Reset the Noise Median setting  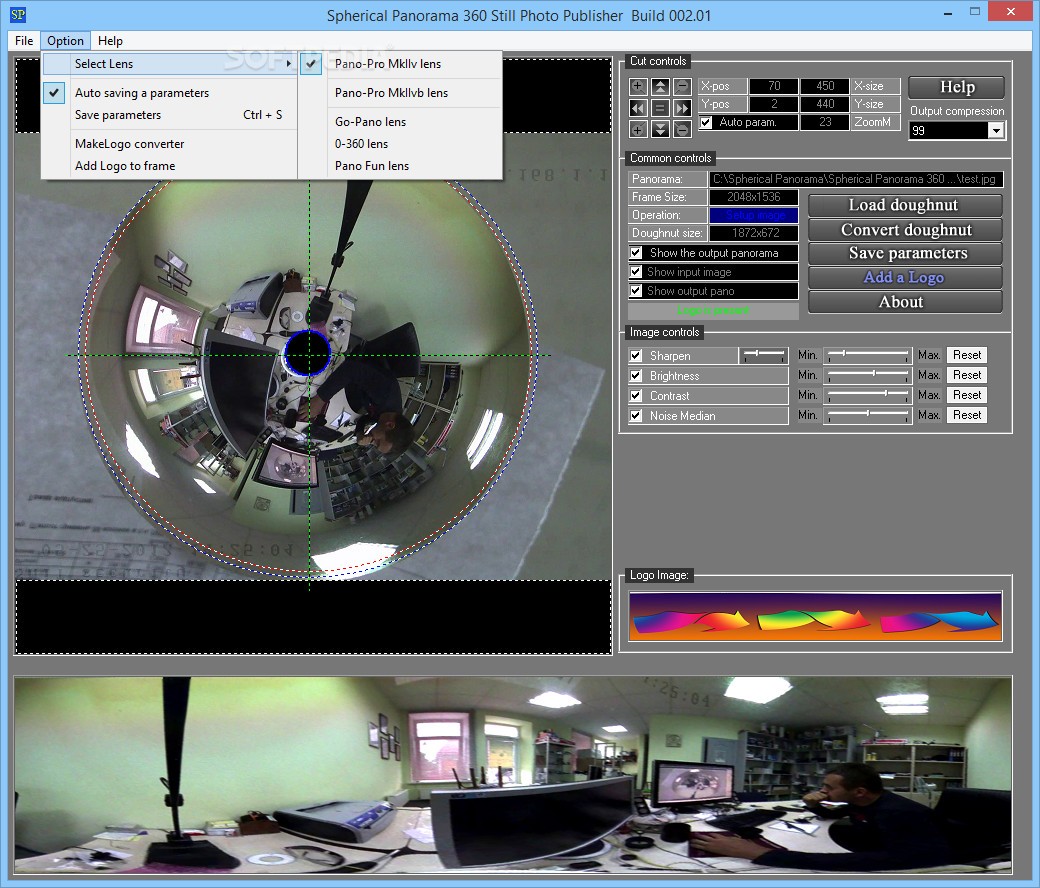(x=967, y=415)
